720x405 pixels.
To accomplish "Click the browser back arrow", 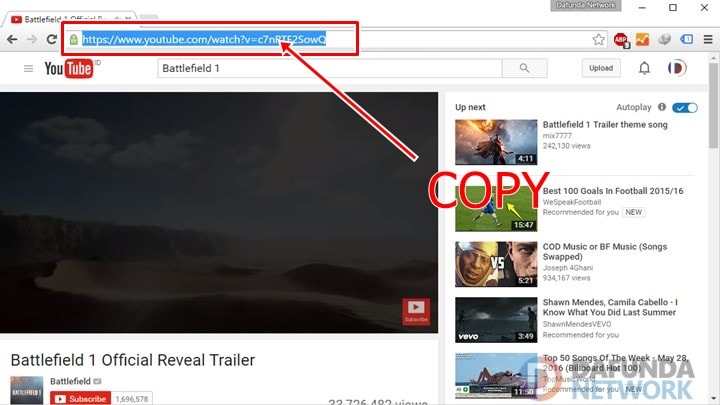I will (12, 40).
